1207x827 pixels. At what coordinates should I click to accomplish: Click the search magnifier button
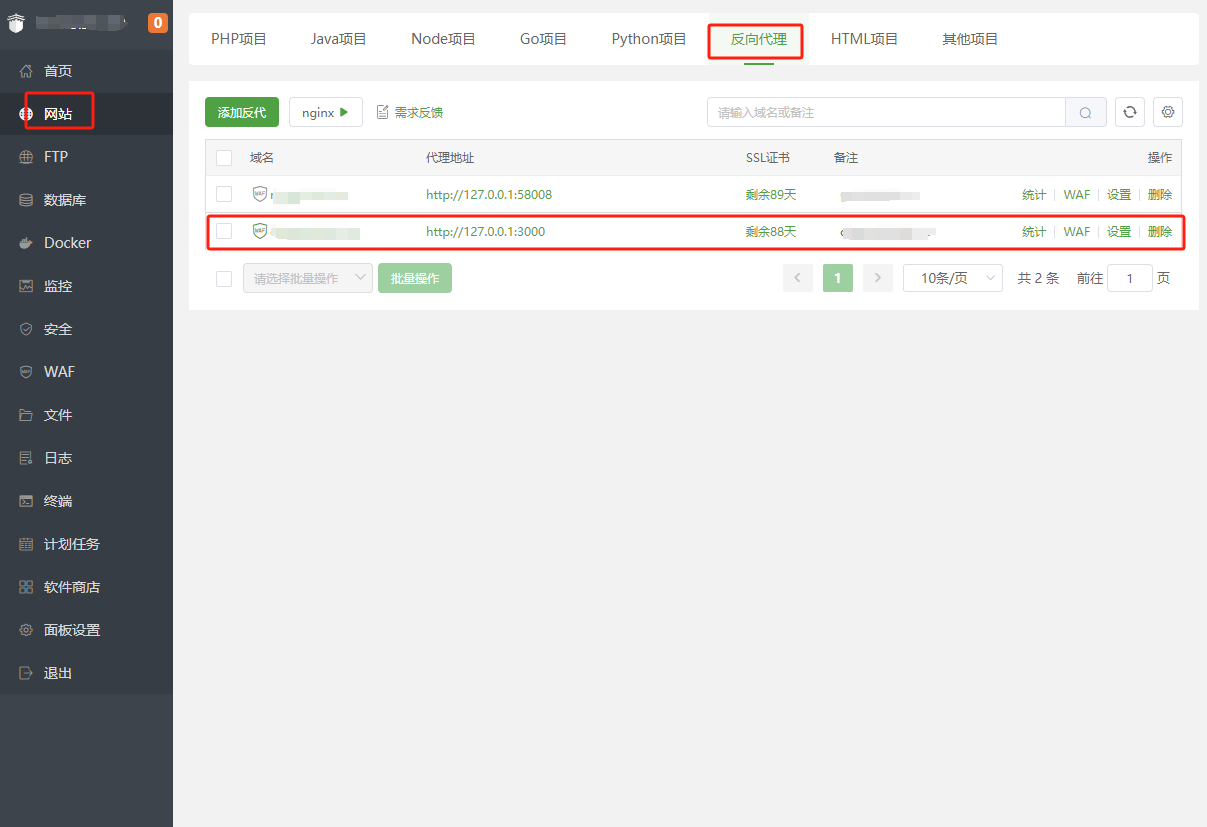(1086, 112)
